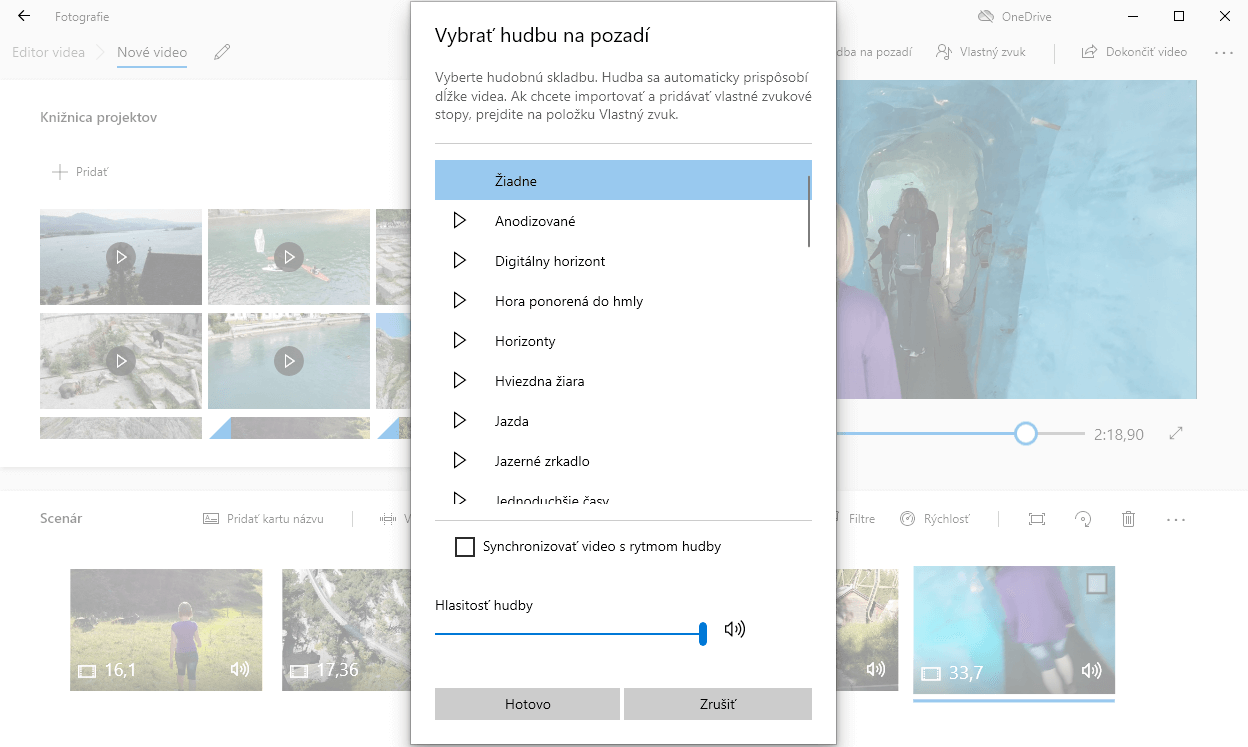Click the back arrow in Fotografie

coord(24,17)
